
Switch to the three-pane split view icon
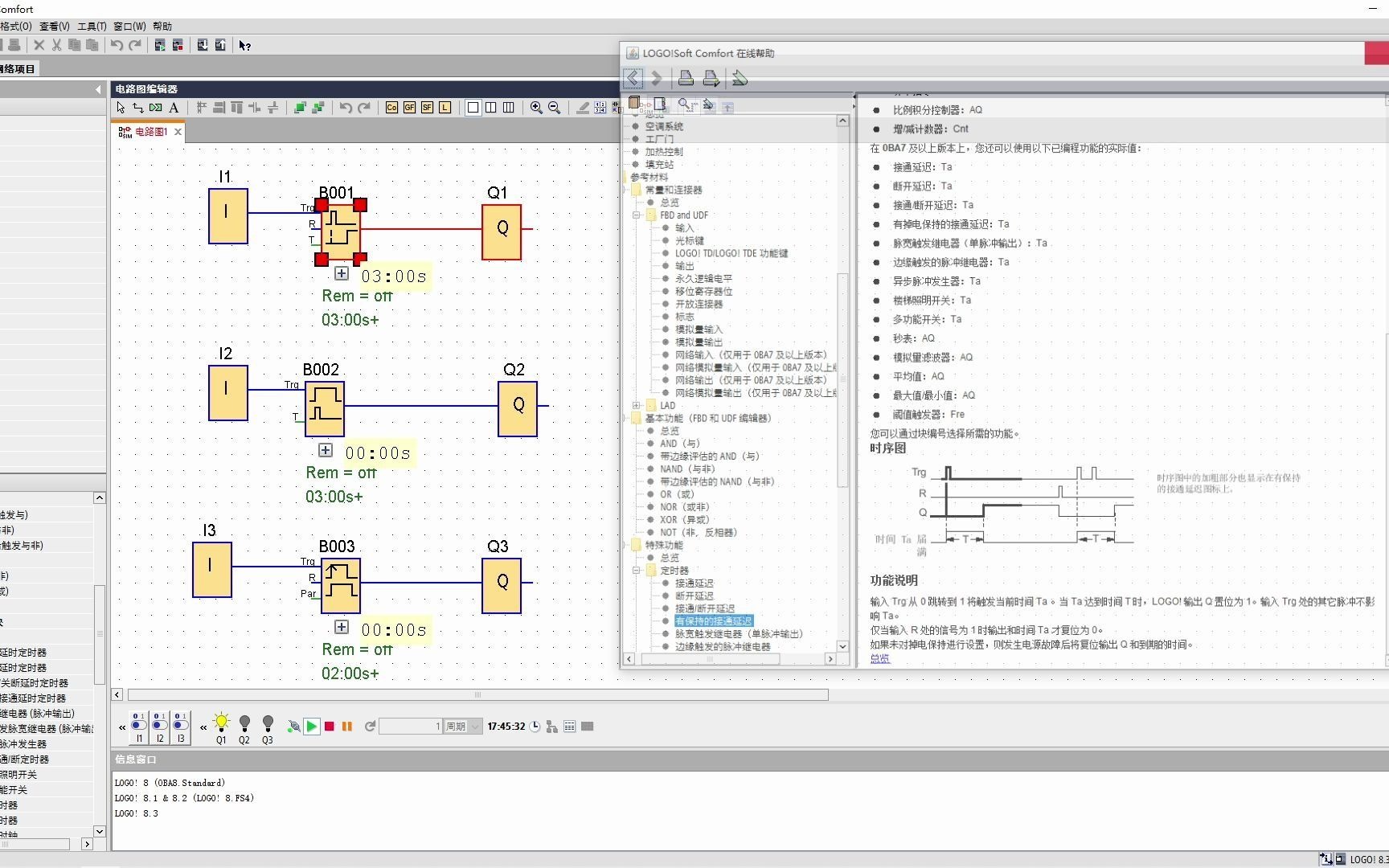[508, 108]
